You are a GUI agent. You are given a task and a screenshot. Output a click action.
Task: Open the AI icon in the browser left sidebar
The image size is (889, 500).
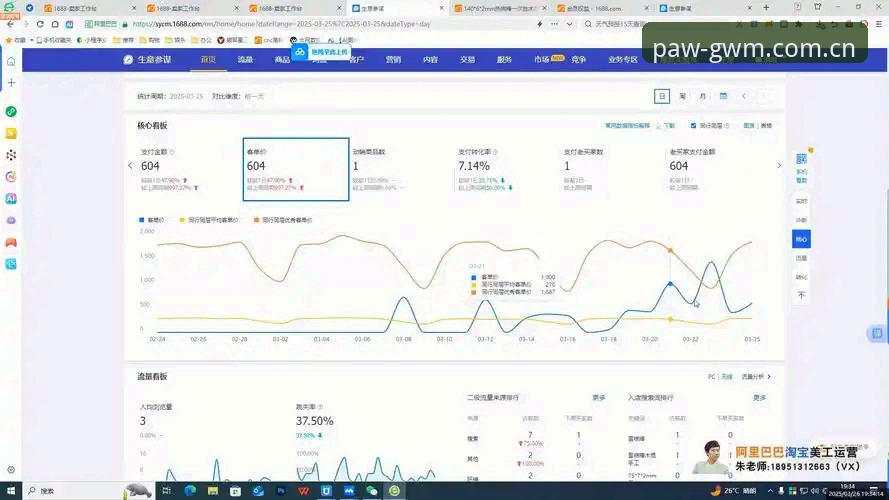[11, 198]
